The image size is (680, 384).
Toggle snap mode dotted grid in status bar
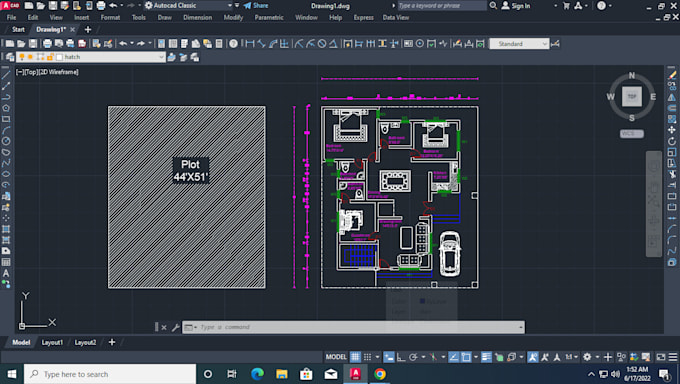pyautogui.click(x=367, y=357)
